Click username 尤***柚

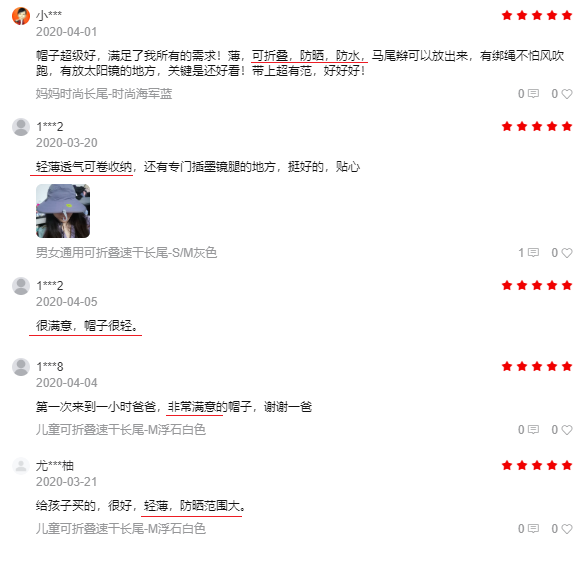point(55,466)
